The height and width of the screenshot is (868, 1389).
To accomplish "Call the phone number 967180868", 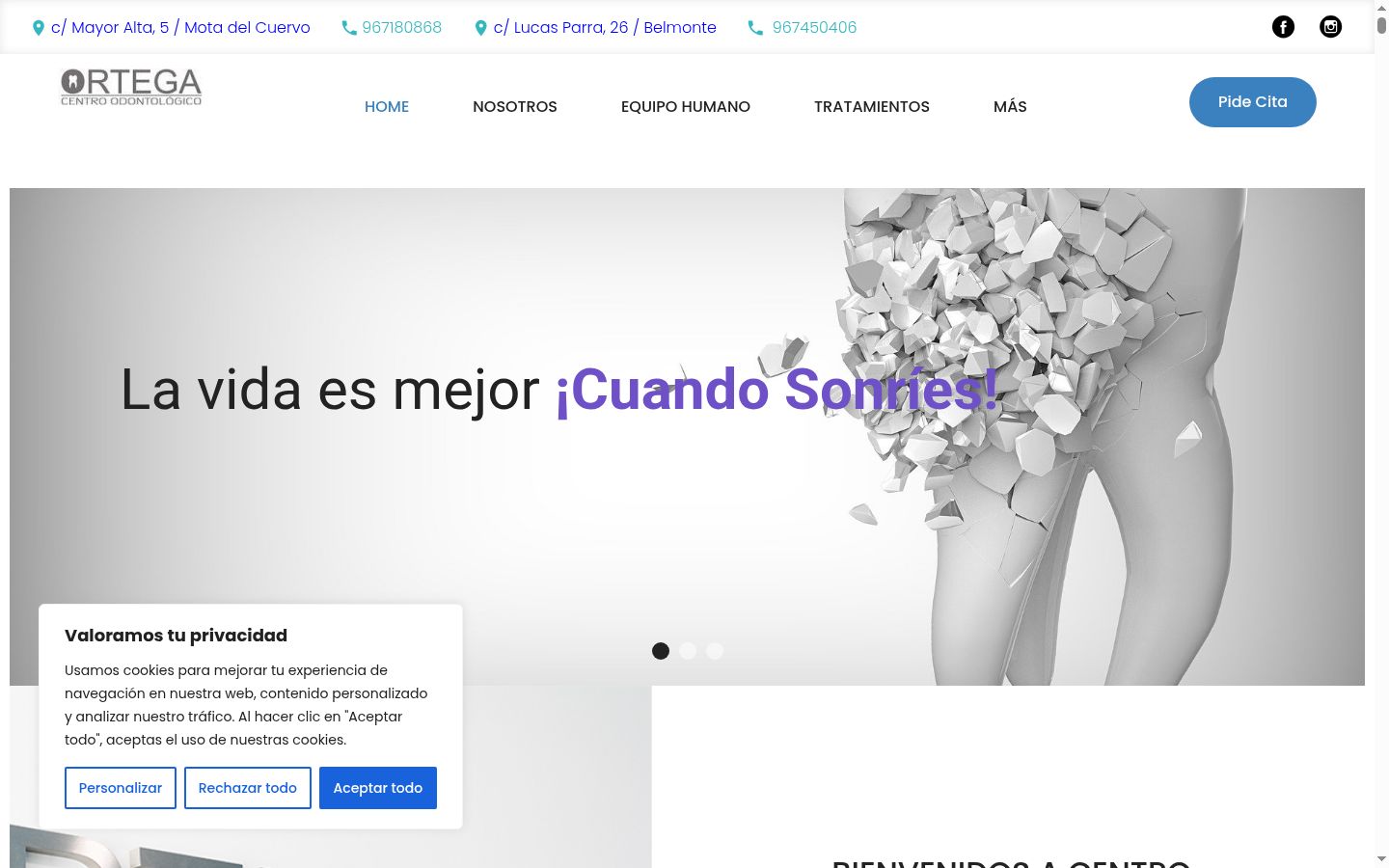I will (402, 28).
